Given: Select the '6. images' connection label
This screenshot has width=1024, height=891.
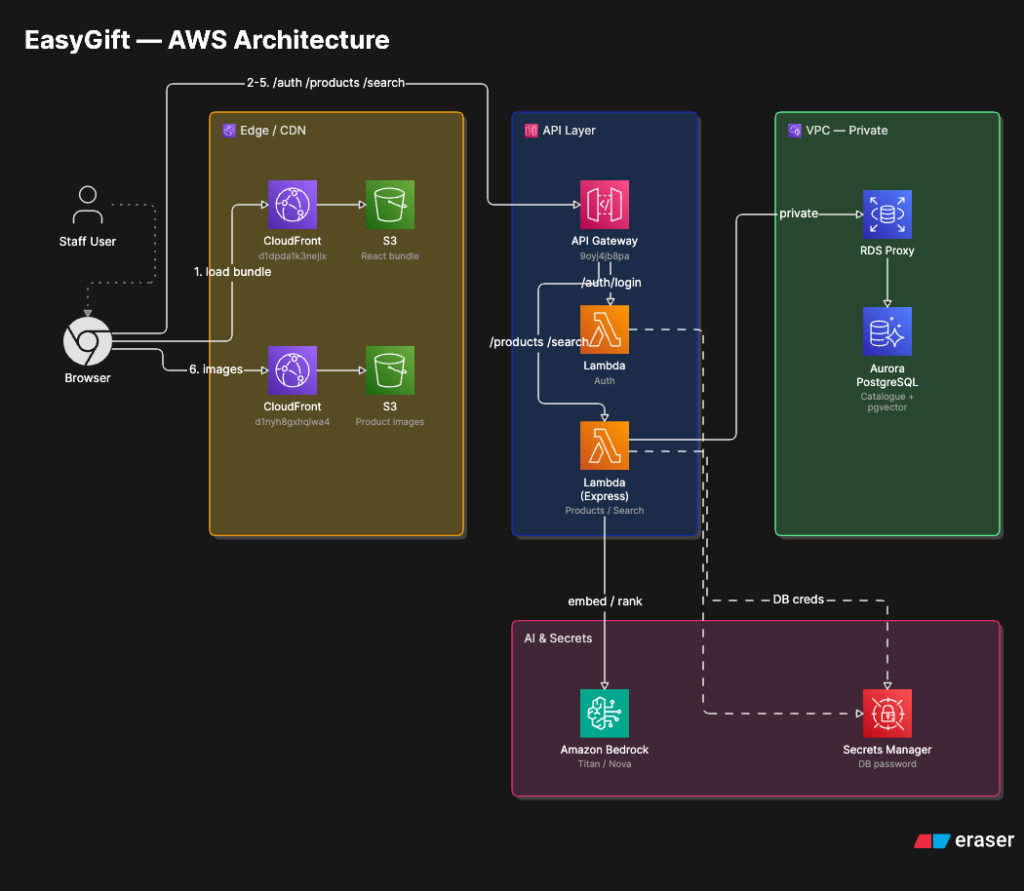Looking at the screenshot, I should point(216,369).
